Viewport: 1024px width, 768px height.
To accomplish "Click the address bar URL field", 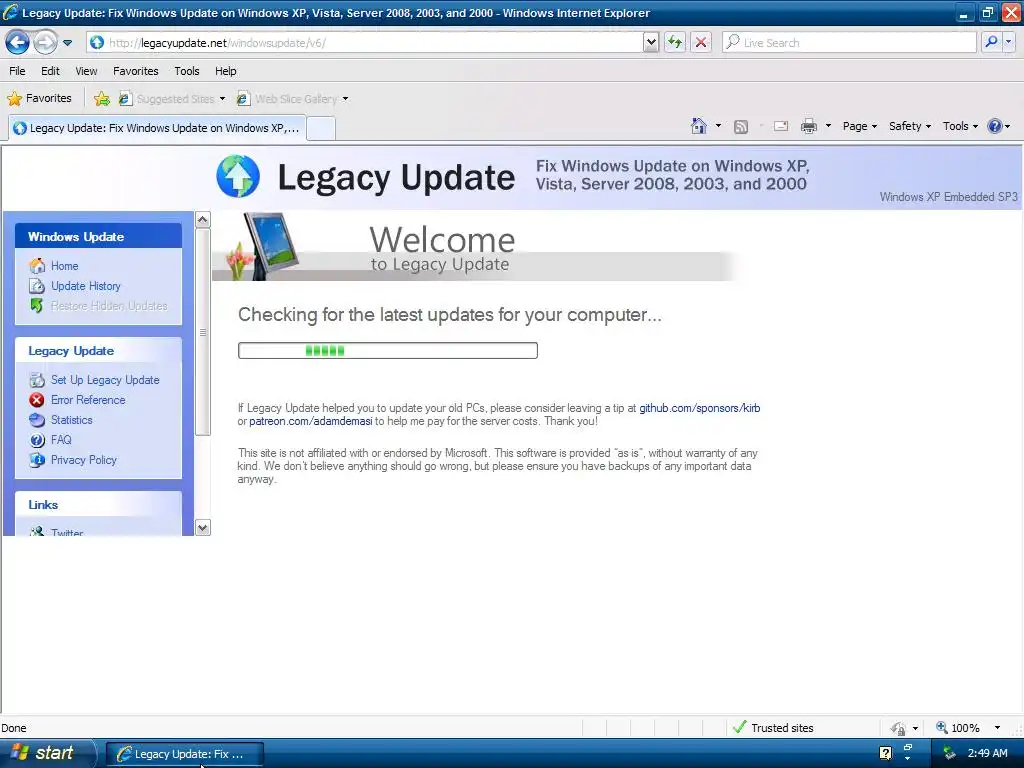I will [364, 43].
